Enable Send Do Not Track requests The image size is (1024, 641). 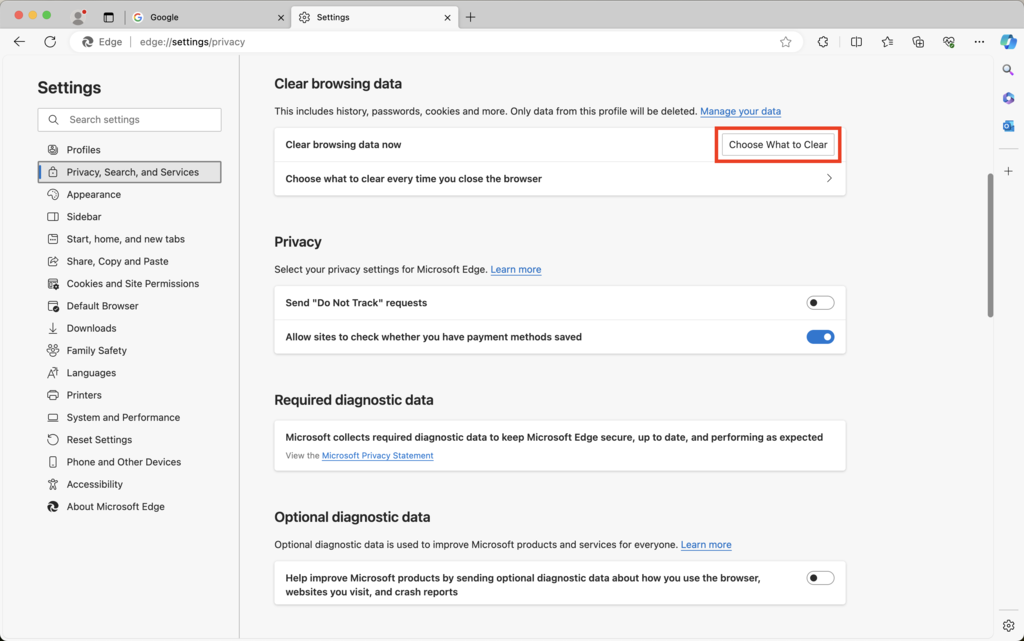[819, 302]
